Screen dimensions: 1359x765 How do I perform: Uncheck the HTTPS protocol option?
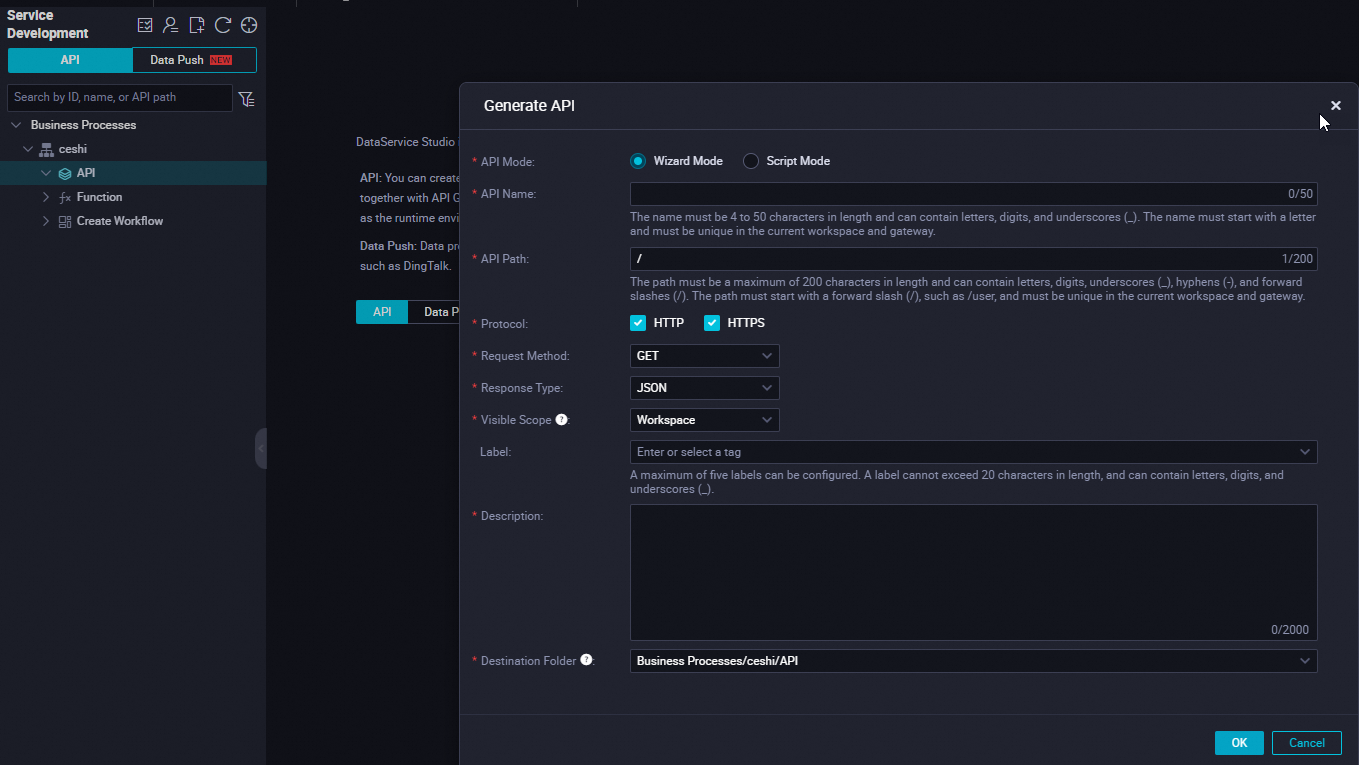(712, 322)
